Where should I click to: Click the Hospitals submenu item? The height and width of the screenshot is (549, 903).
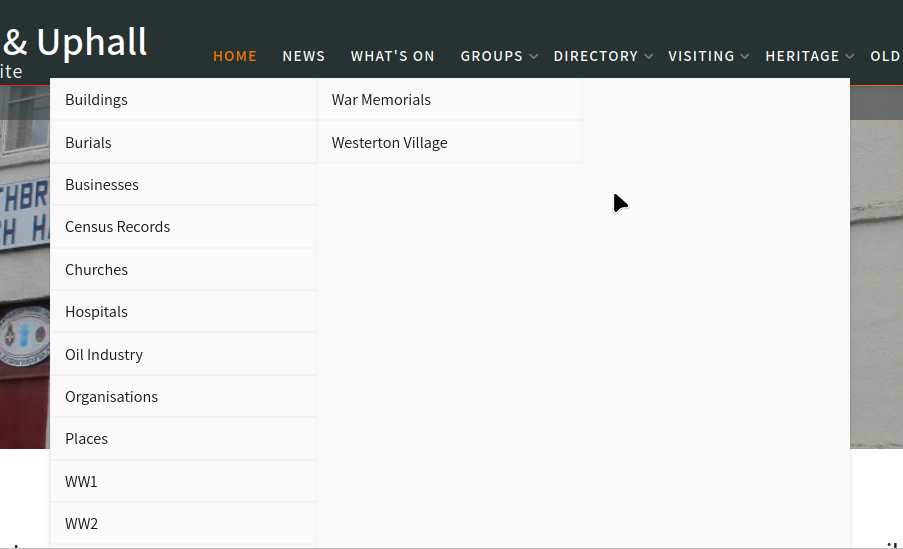[96, 312]
